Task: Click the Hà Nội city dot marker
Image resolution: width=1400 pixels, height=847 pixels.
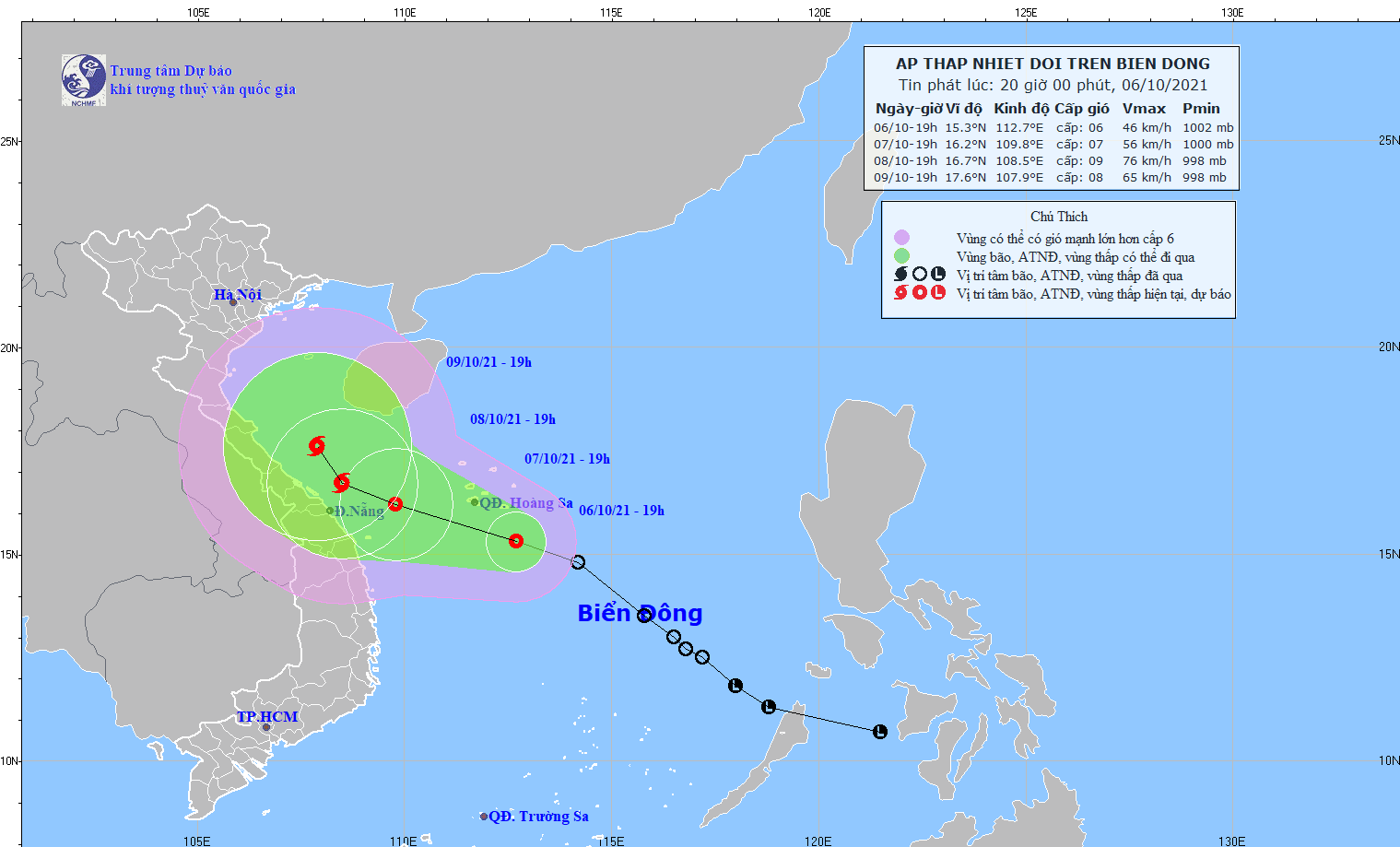Action: click(x=233, y=302)
